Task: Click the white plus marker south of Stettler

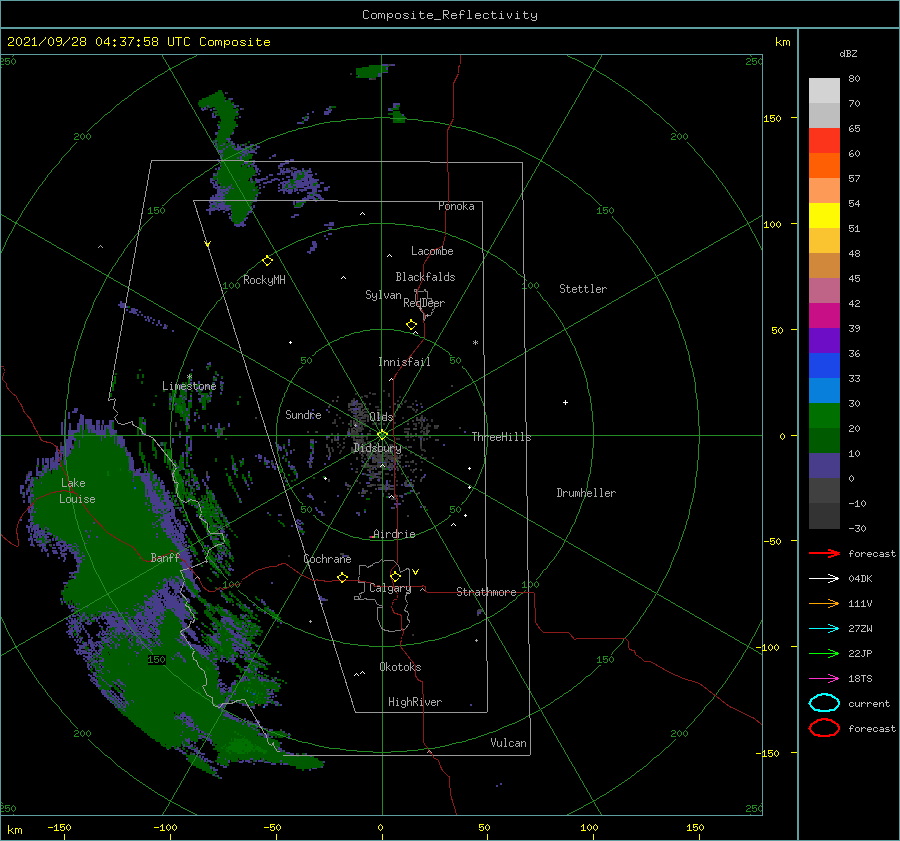Action: 565,402
